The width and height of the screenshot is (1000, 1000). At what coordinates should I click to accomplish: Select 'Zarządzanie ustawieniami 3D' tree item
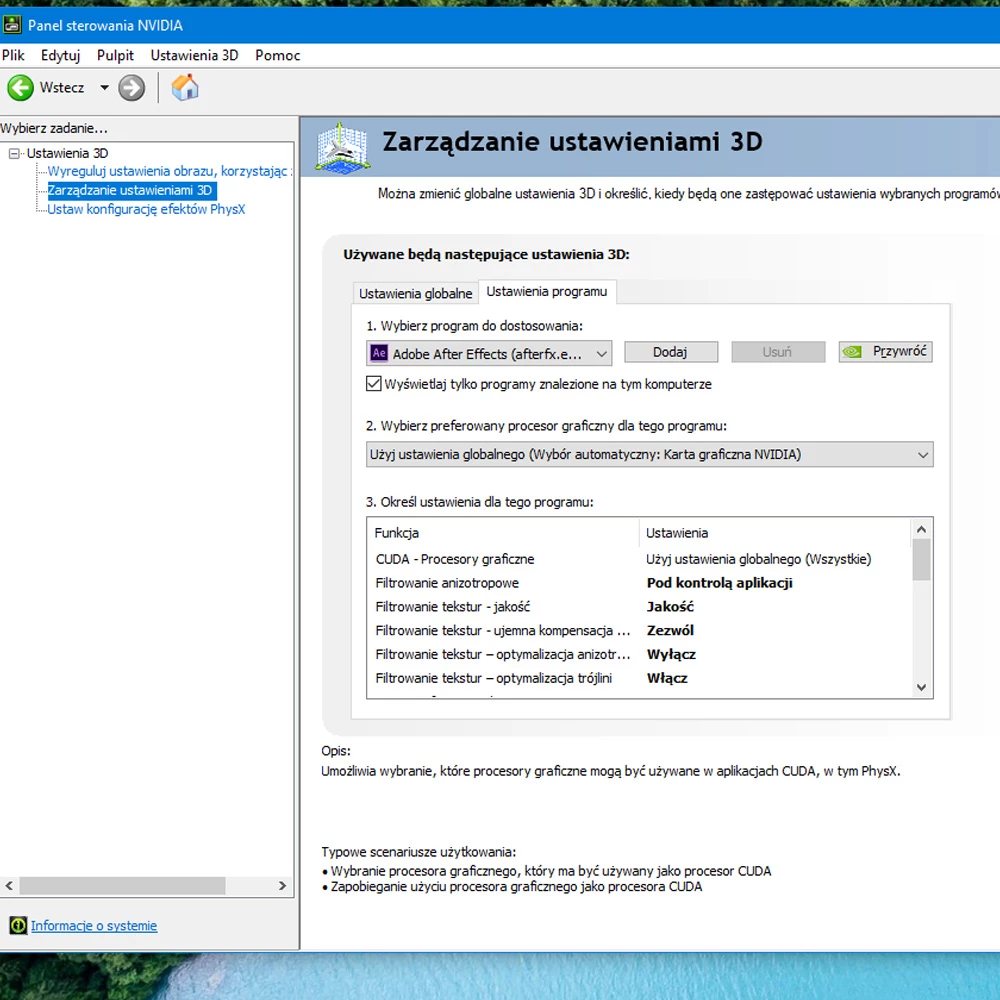tap(131, 190)
